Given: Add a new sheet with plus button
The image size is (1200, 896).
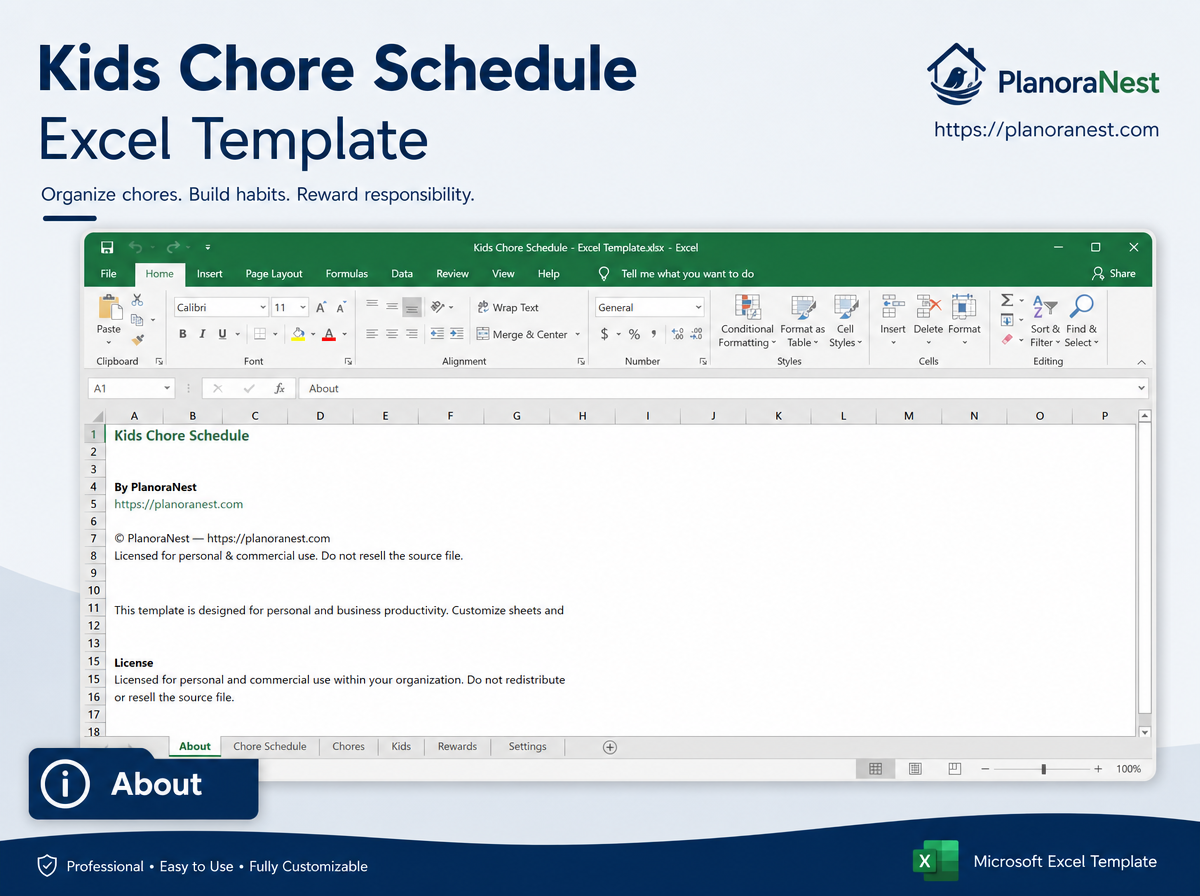Looking at the screenshot, I should point(610,747).
